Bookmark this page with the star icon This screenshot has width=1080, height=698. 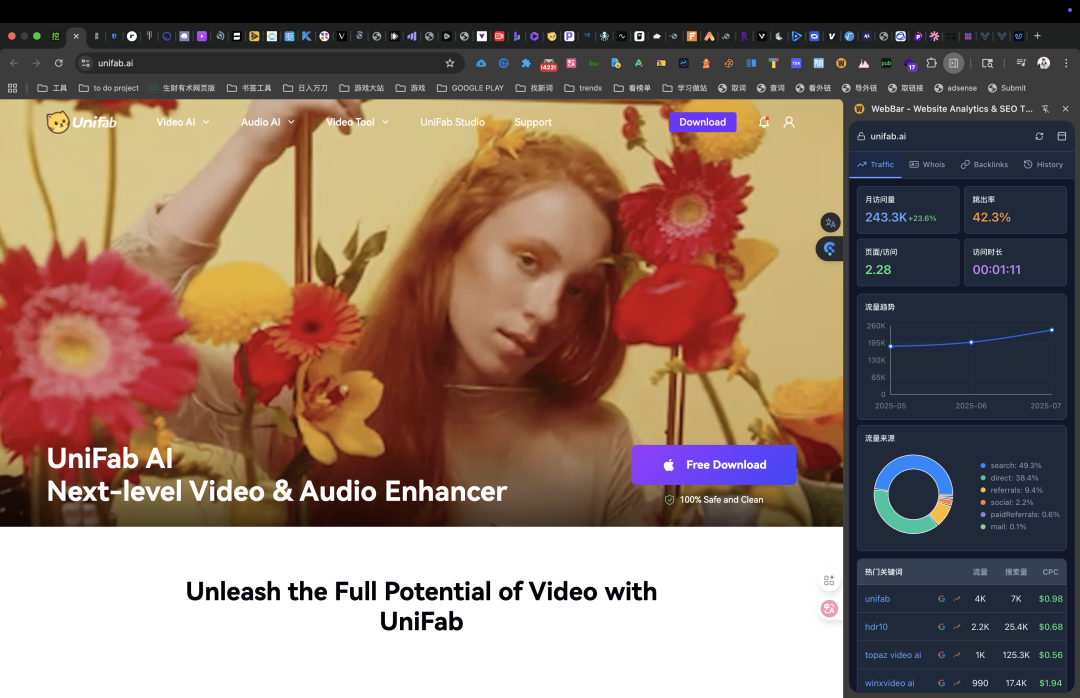[450, 63]
